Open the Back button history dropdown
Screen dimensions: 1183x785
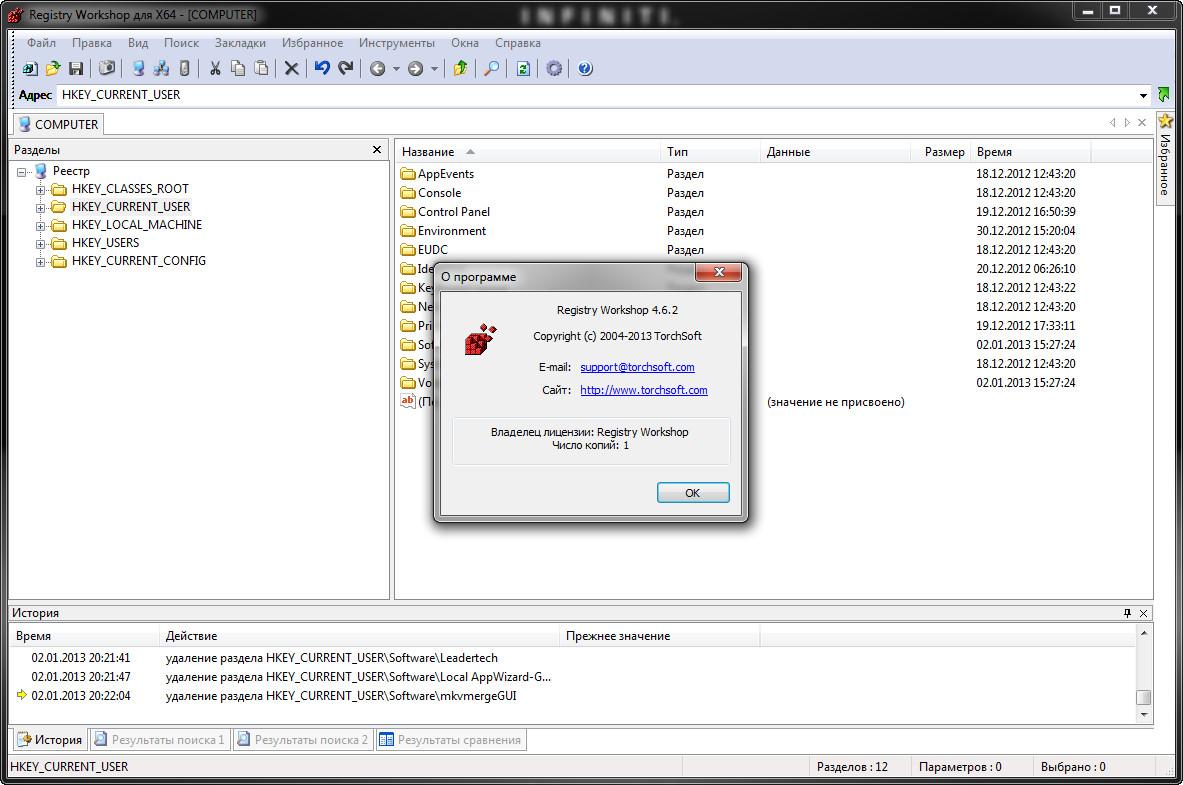point(396,69)
